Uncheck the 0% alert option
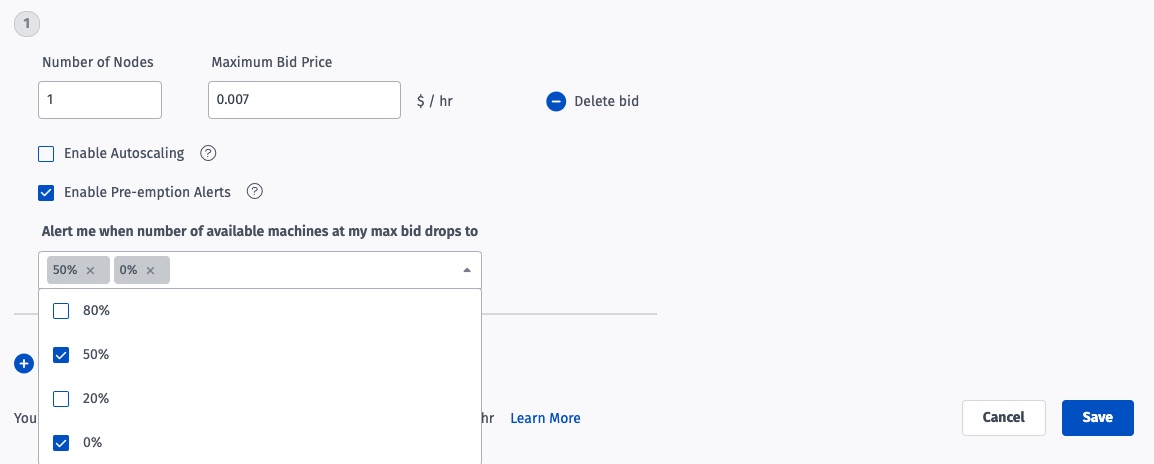 [x=61, y=443]
